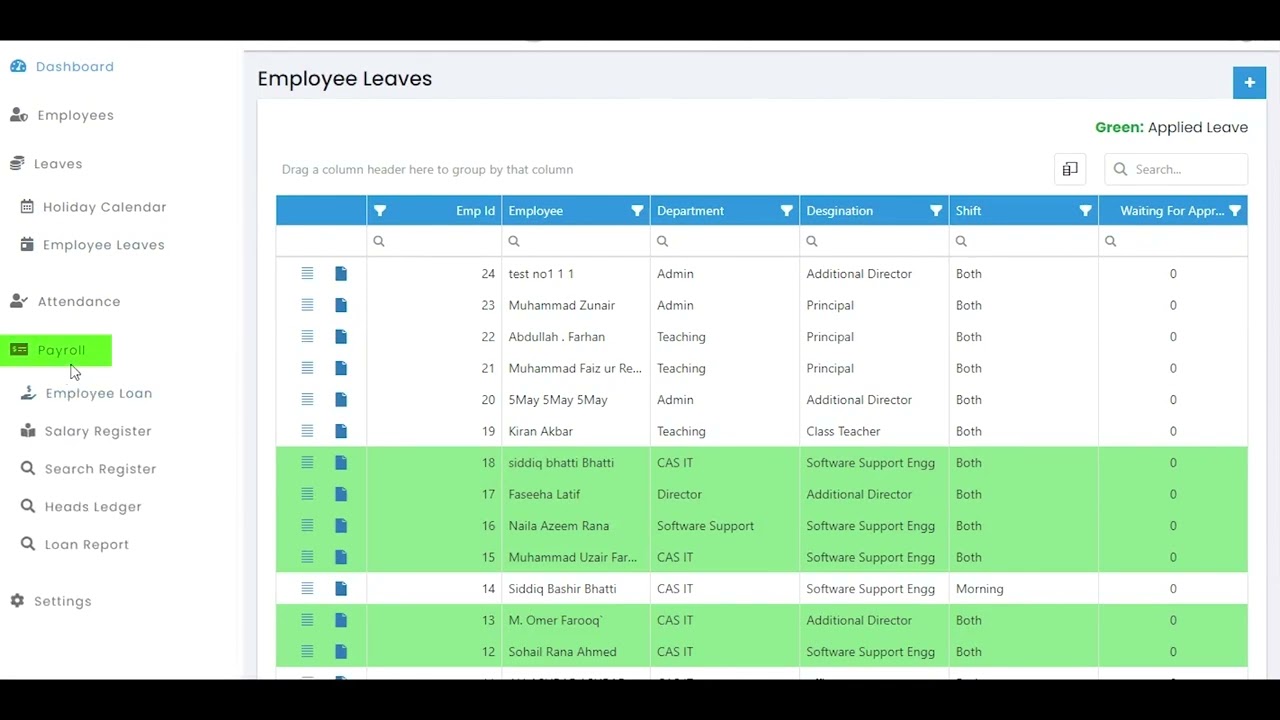This screenshot has width=1280, height=720.
Task: Open the Holiday Calendar page
Action: (x=94, y=207)
